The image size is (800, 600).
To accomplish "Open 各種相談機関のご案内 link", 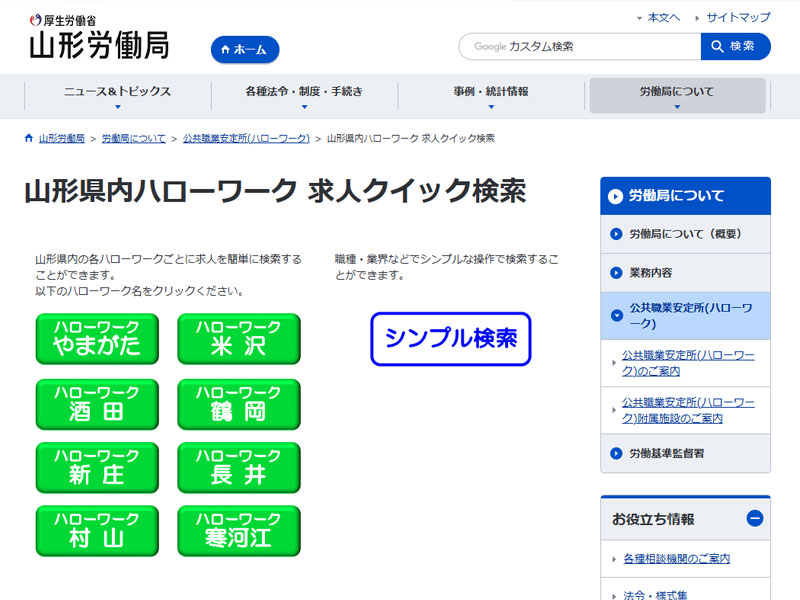I will point(677,559).
